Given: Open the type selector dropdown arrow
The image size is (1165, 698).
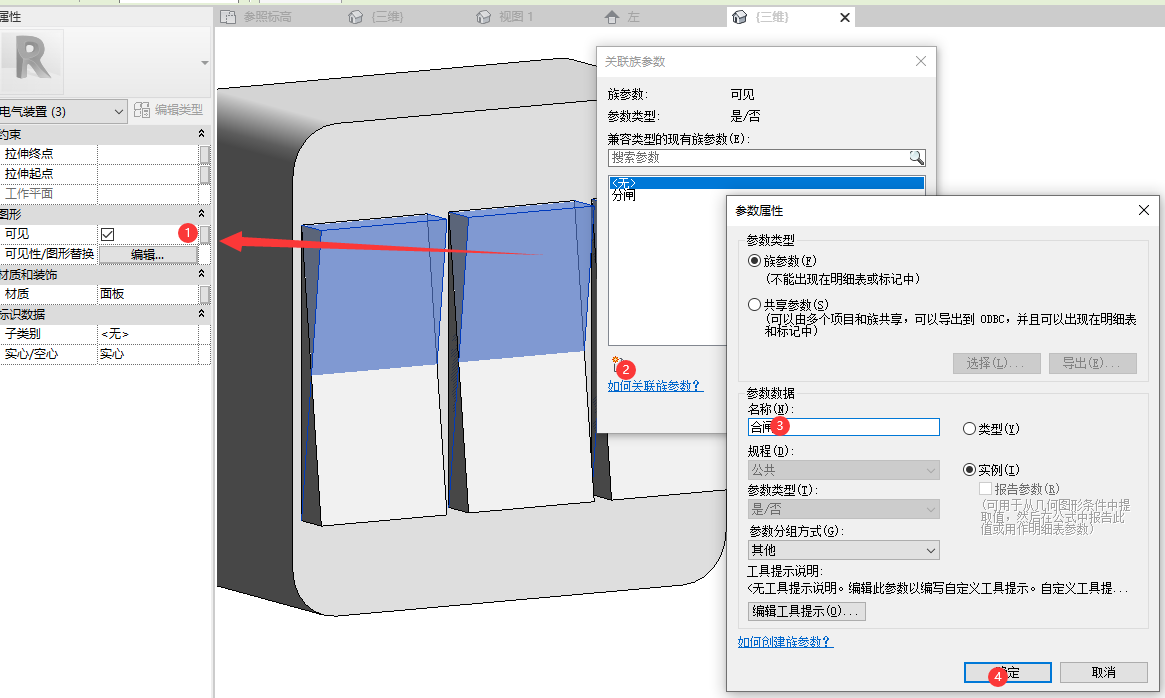Looking at the screenshot, I should 204,62.
